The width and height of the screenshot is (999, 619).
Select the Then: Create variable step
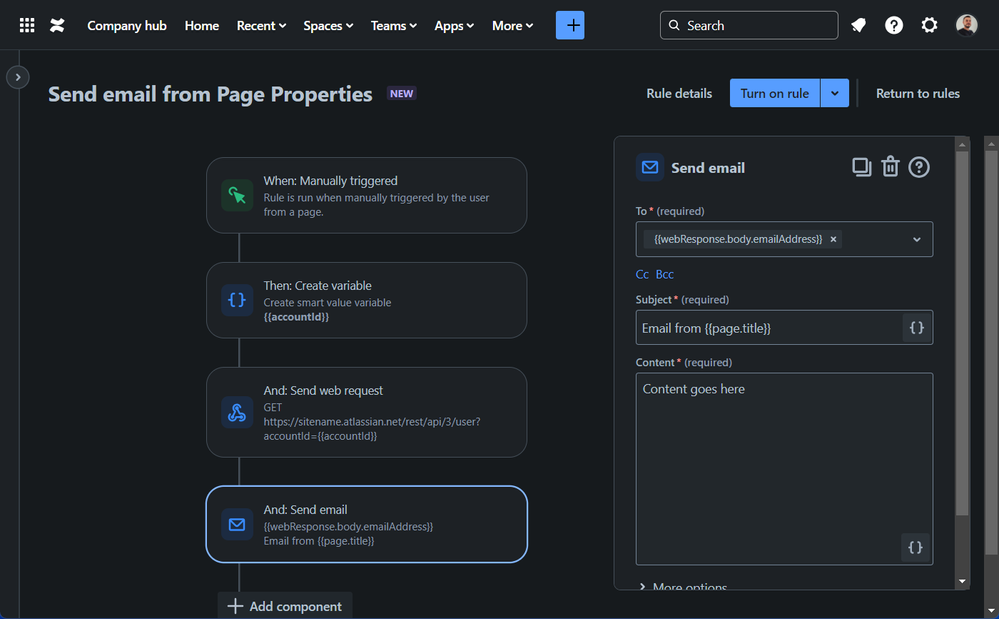pyautogui.click(x=366, y=300)
